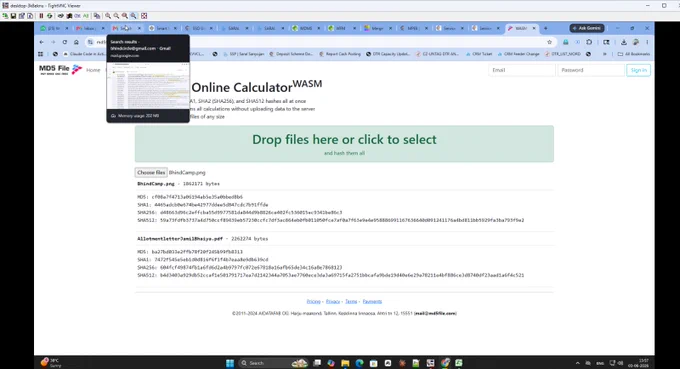Click the Gmail tab preview thumbnail
The image size is (680, 369).
coord(148,86)
